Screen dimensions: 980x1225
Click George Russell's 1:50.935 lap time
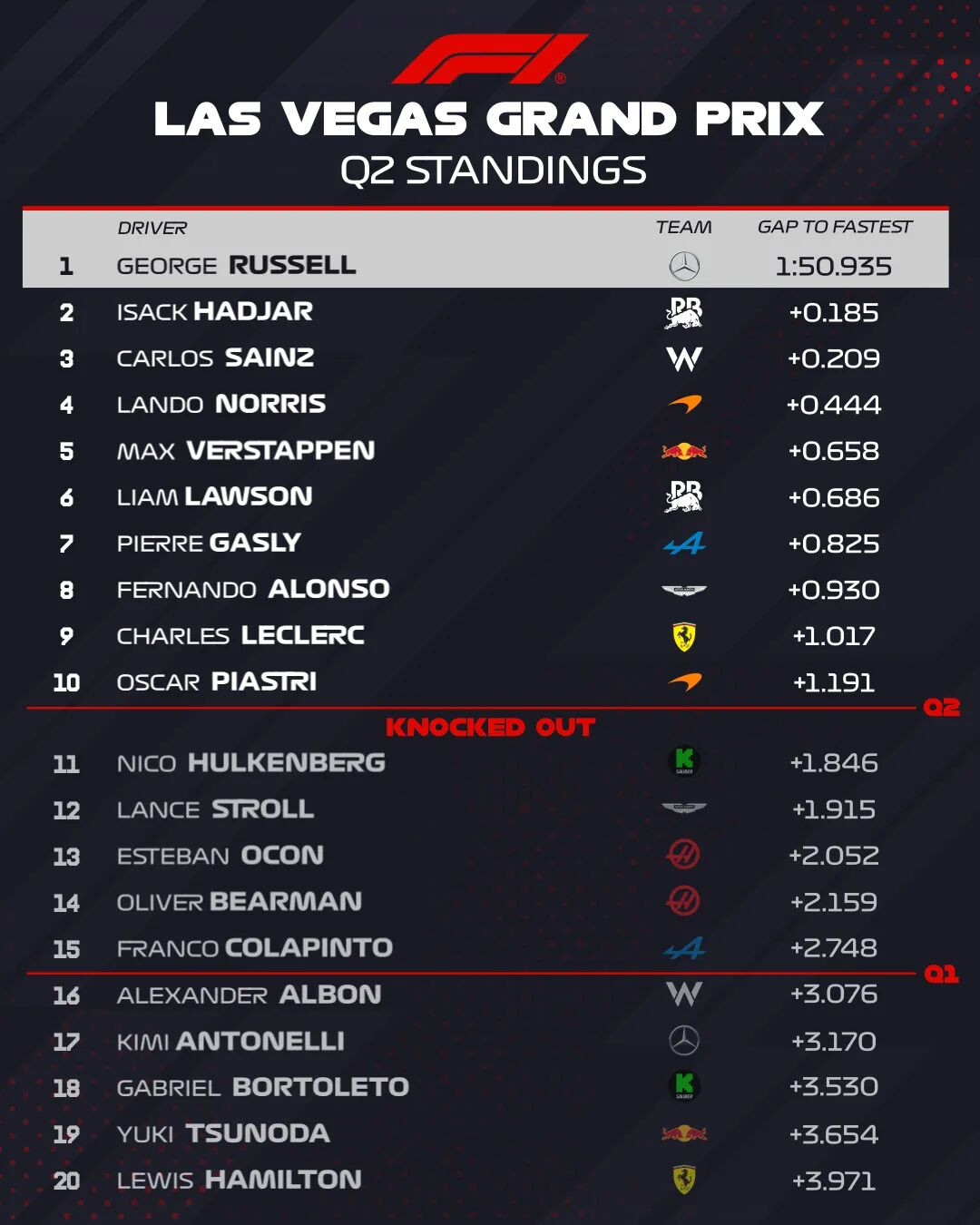pos(834,266)
